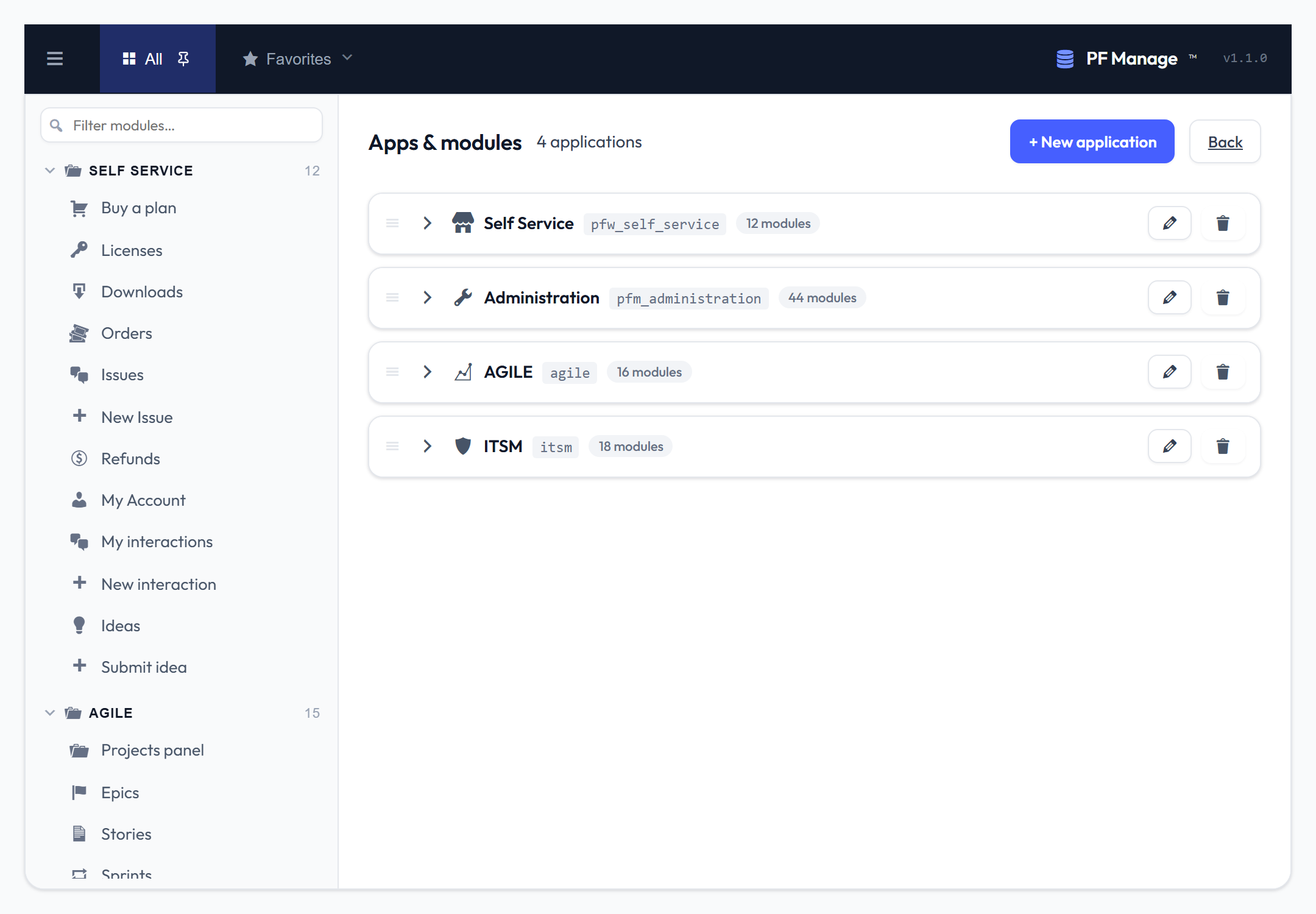Expand the Administration application row
1316x914 pixels.
click(427, 297)
